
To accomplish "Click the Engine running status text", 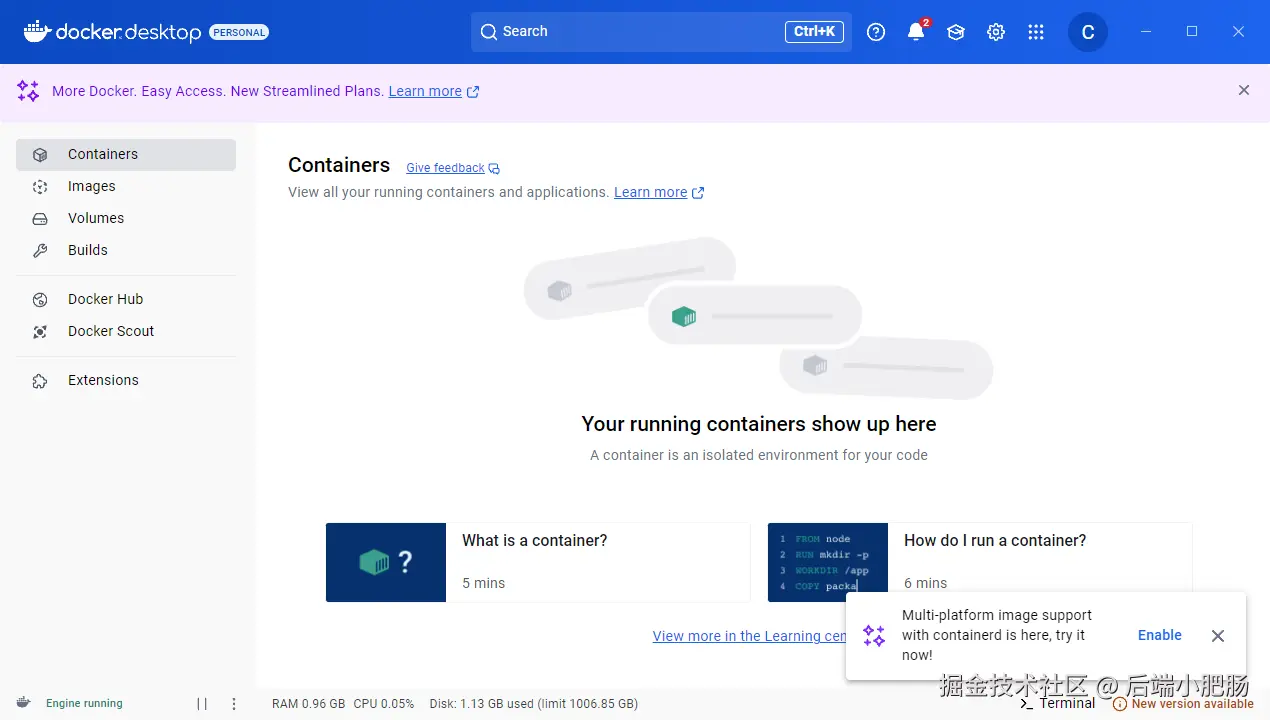I will point(84,704).
